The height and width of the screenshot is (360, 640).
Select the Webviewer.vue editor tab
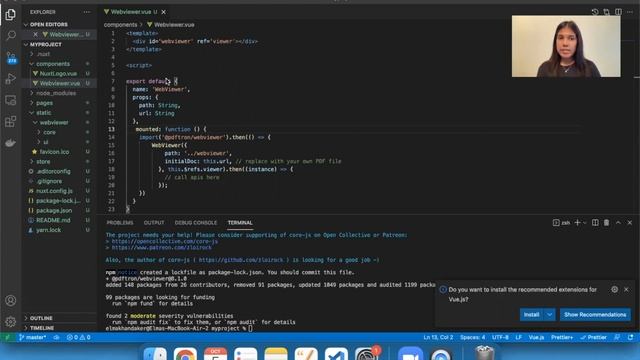click(131, 12)
